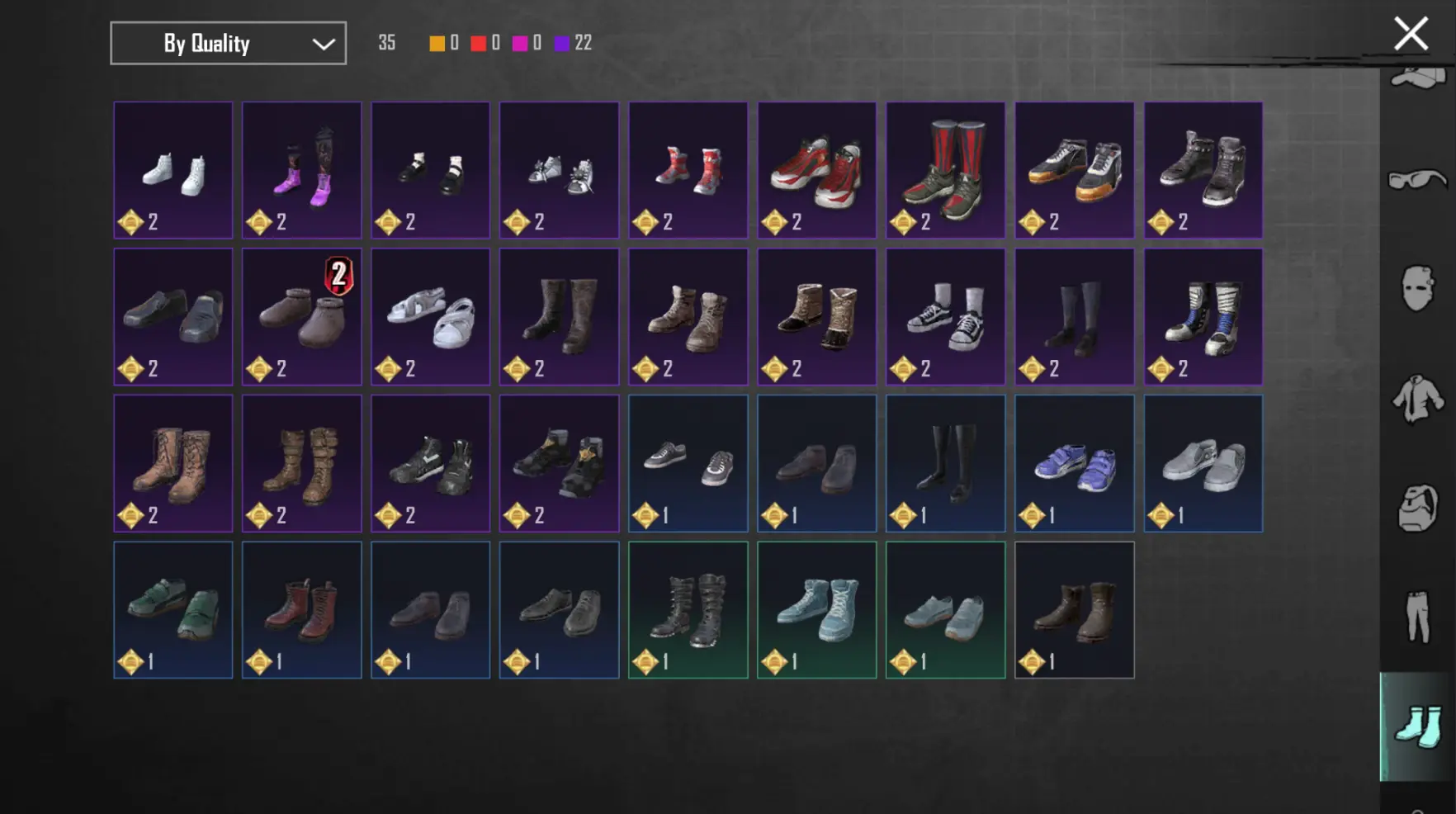Pick the green velcro shoes item
Image resolution: width=1456 pixels, height=814 pixels.
[173, 610]
